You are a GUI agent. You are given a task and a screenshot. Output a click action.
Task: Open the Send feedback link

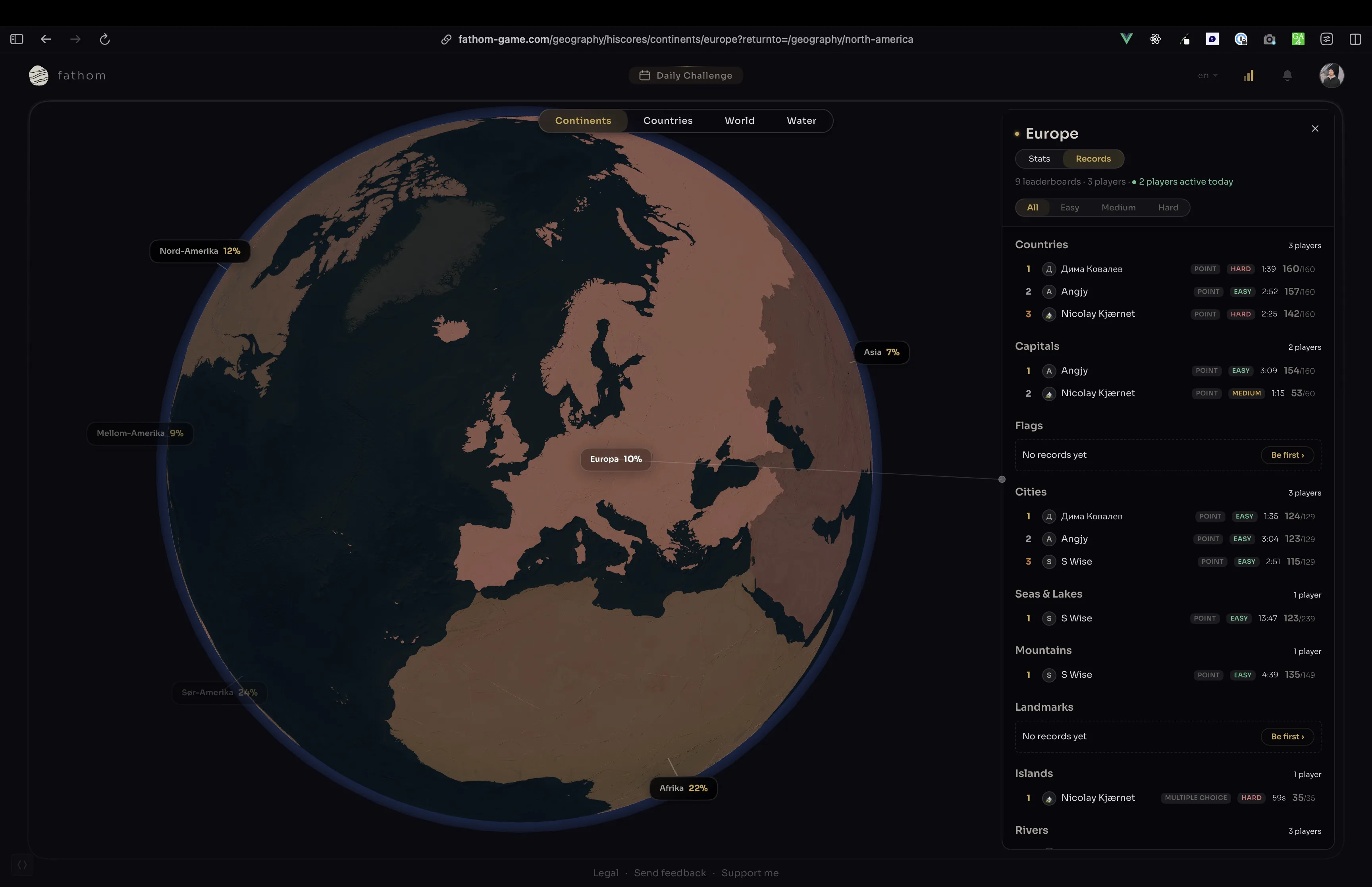670,873
